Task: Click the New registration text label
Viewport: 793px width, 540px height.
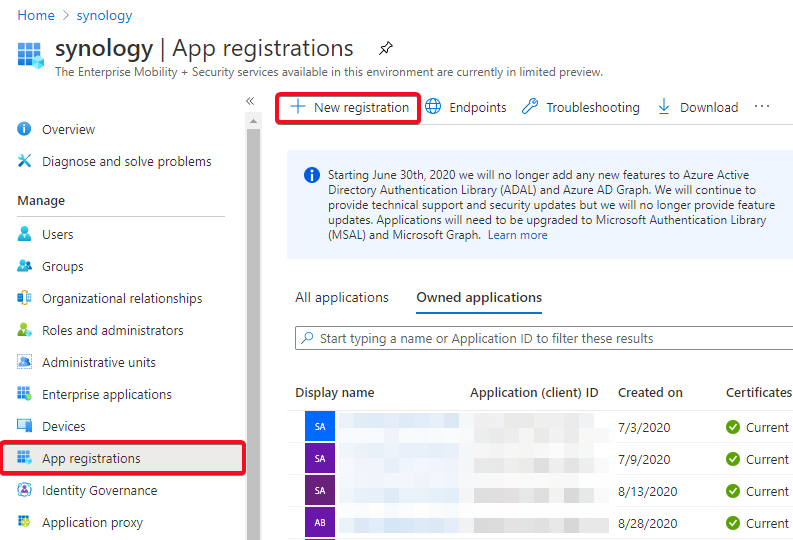Action: tap(361, 108)
